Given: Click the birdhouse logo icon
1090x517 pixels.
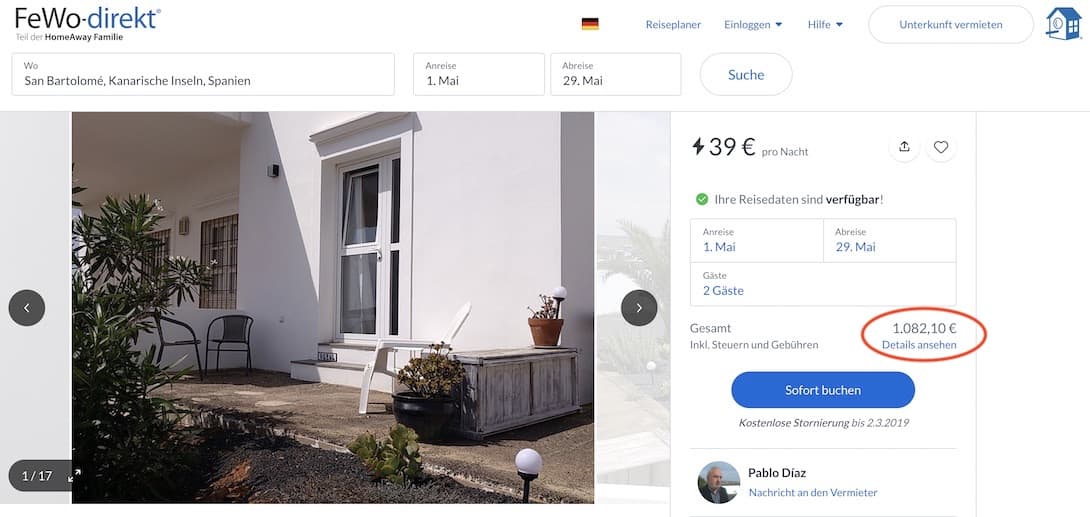Looking at the screenshot, I should pyautogui.click(x=1064, y=24).
